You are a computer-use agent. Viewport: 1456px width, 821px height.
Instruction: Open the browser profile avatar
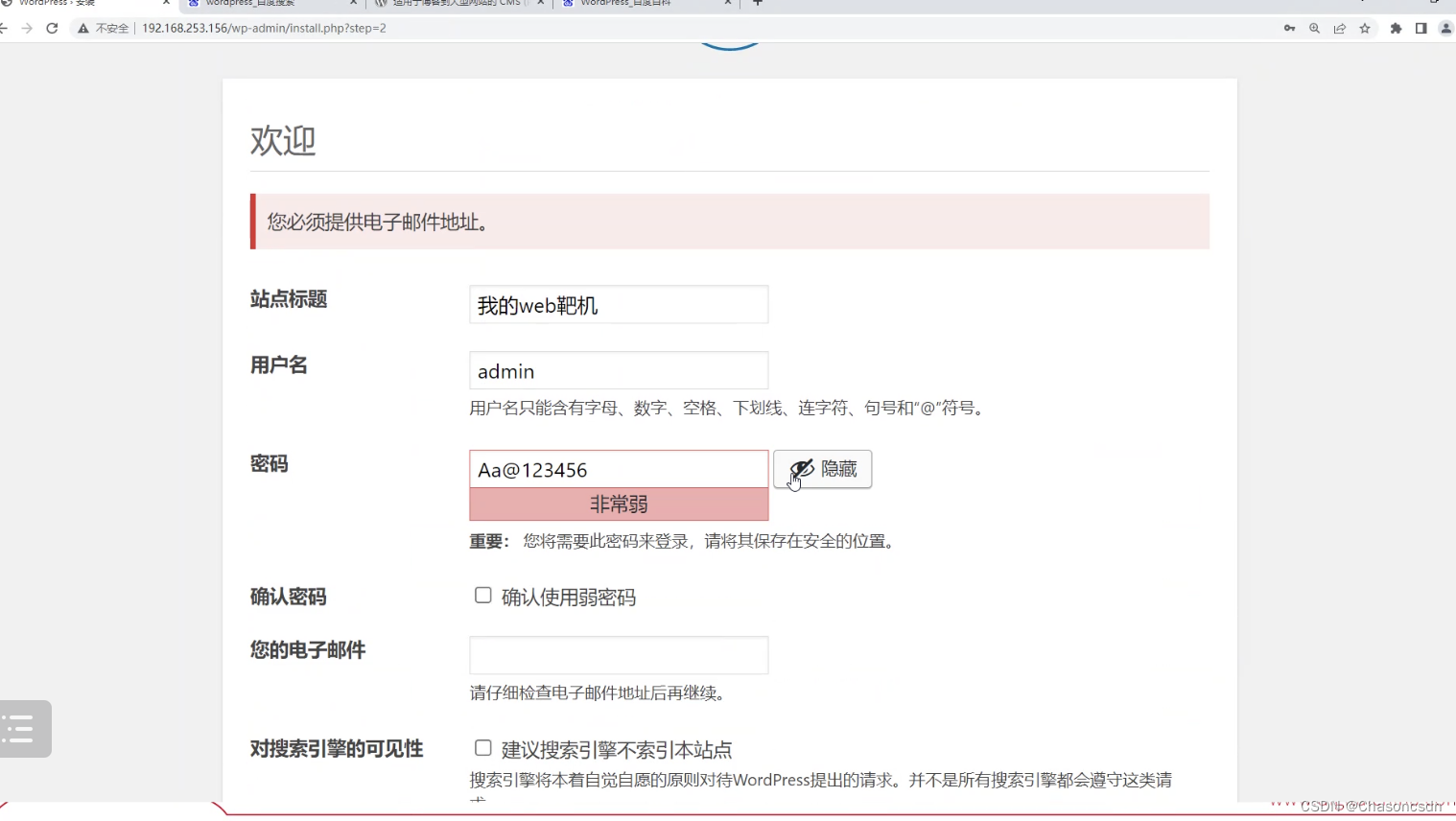pyautogui.click(x=1446, y=29)
